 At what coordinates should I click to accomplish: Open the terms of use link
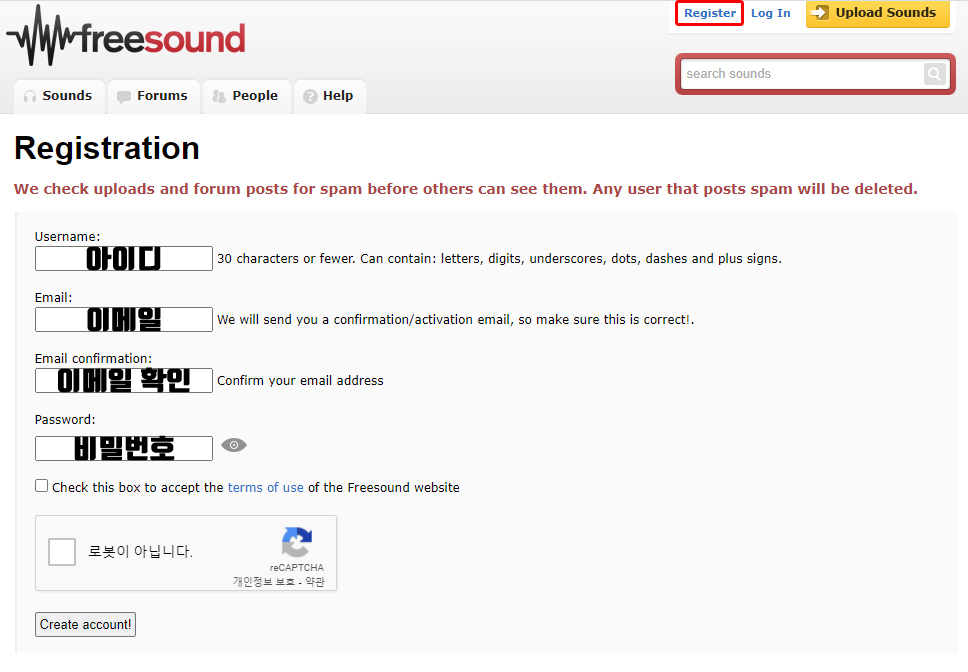coord(265,487)
